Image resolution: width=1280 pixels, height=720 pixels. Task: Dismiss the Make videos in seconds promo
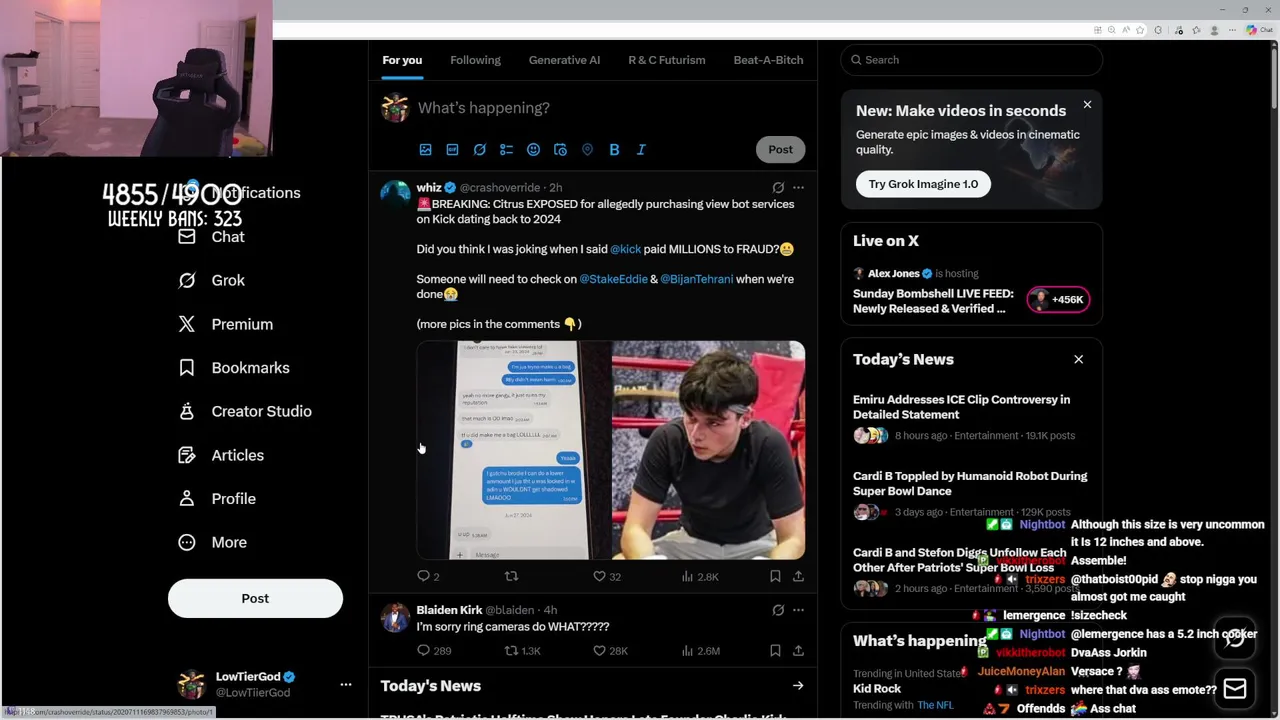pos(1087,104)
